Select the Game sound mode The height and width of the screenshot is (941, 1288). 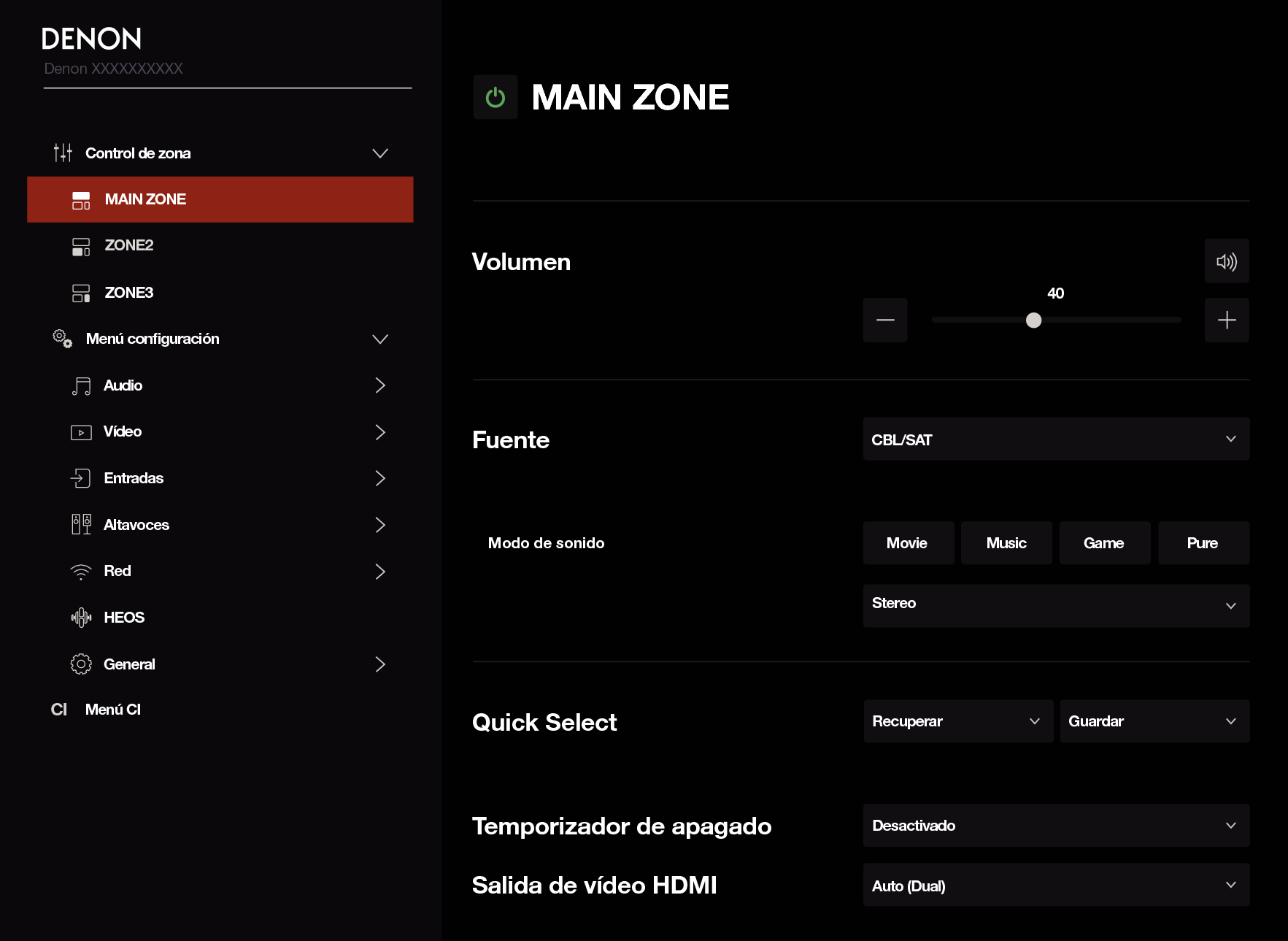click(1104, 543)
